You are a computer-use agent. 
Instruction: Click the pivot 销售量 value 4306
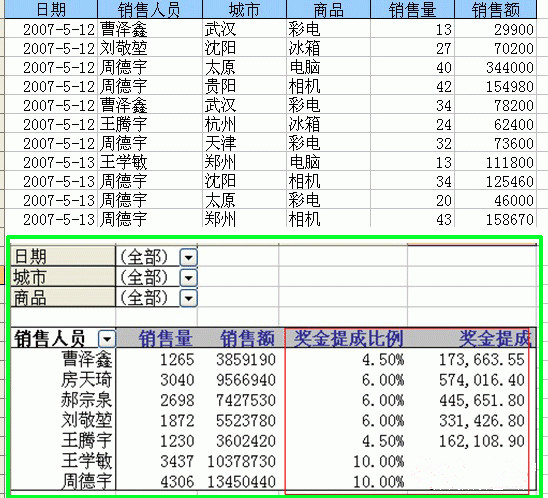177,482
